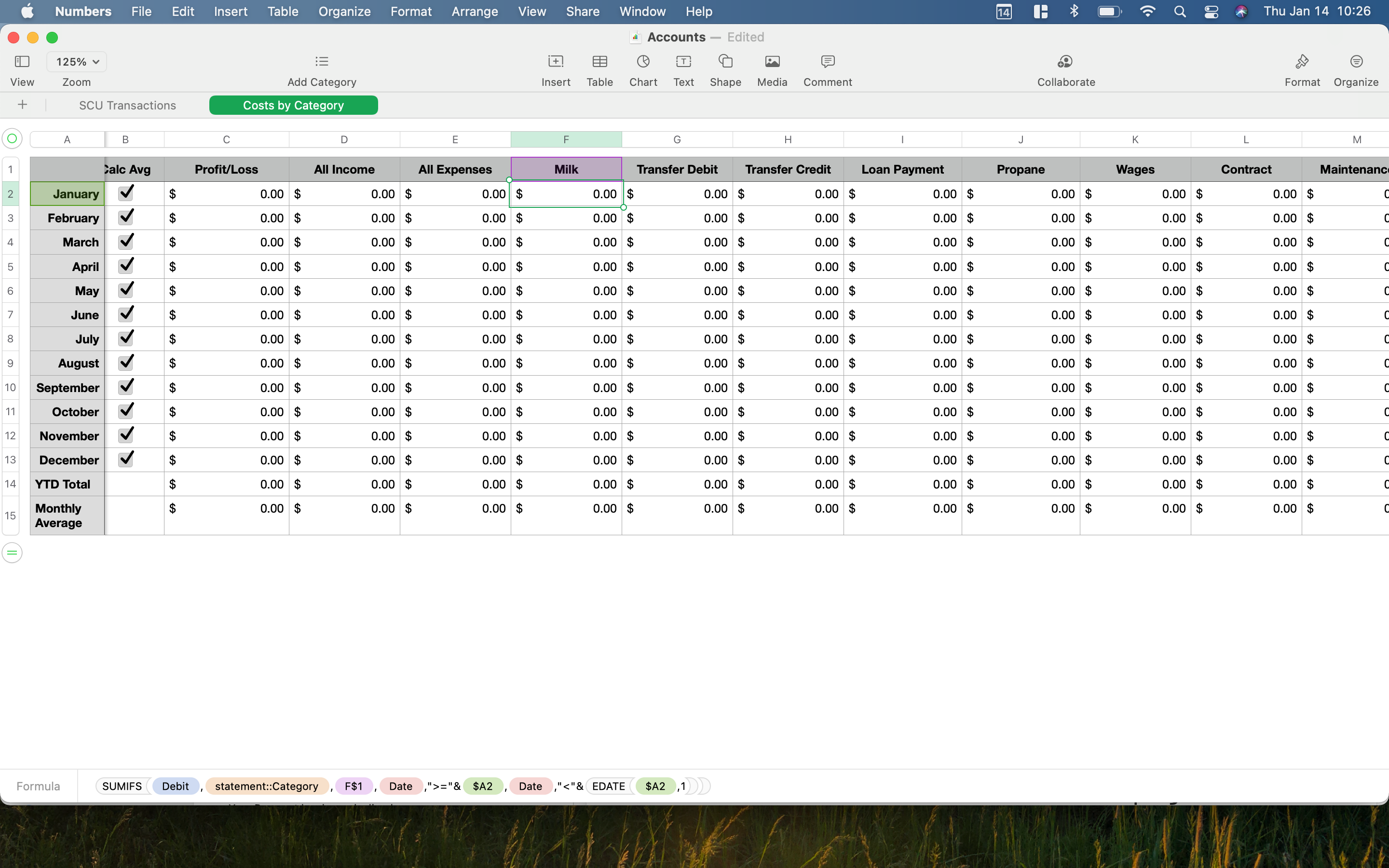Open the Chart toolbar icon
1389x868 pixels.
point(643,62)
